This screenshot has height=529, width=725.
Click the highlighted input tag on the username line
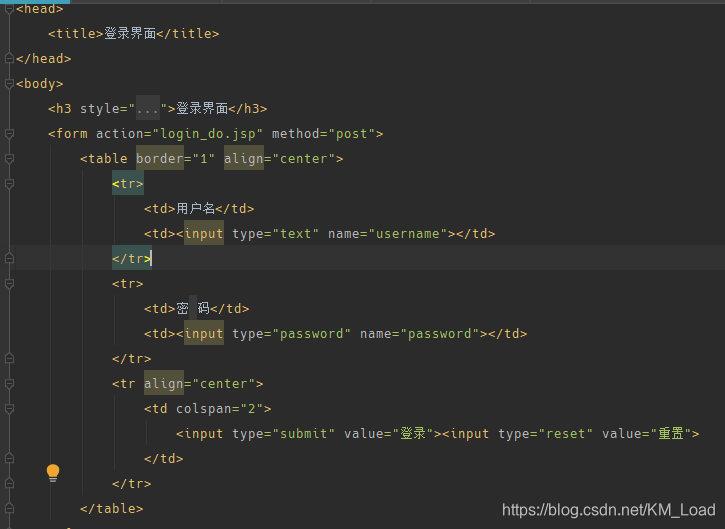pos(204,233)
